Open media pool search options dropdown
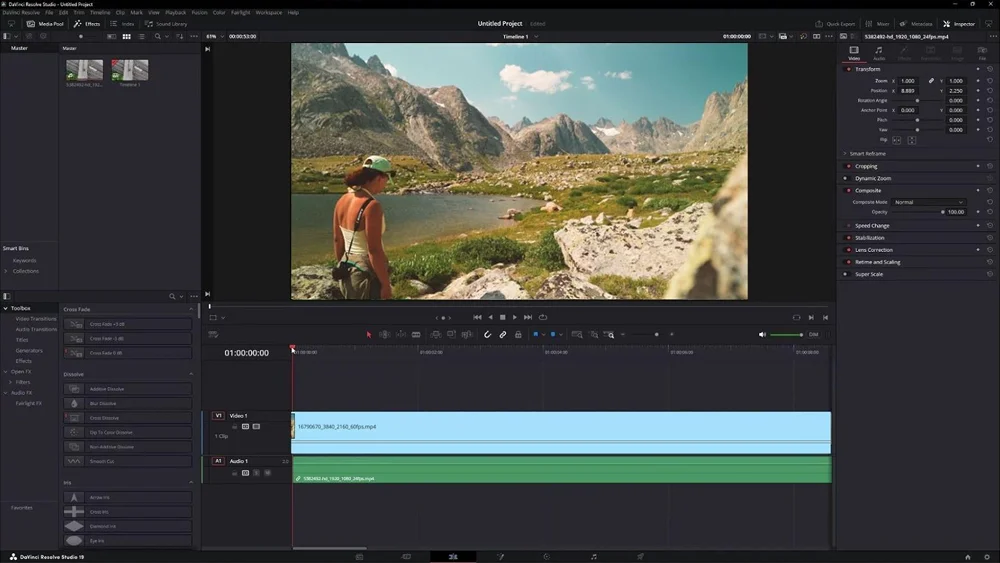1000x563 pixels. click(x=166, y=36)
